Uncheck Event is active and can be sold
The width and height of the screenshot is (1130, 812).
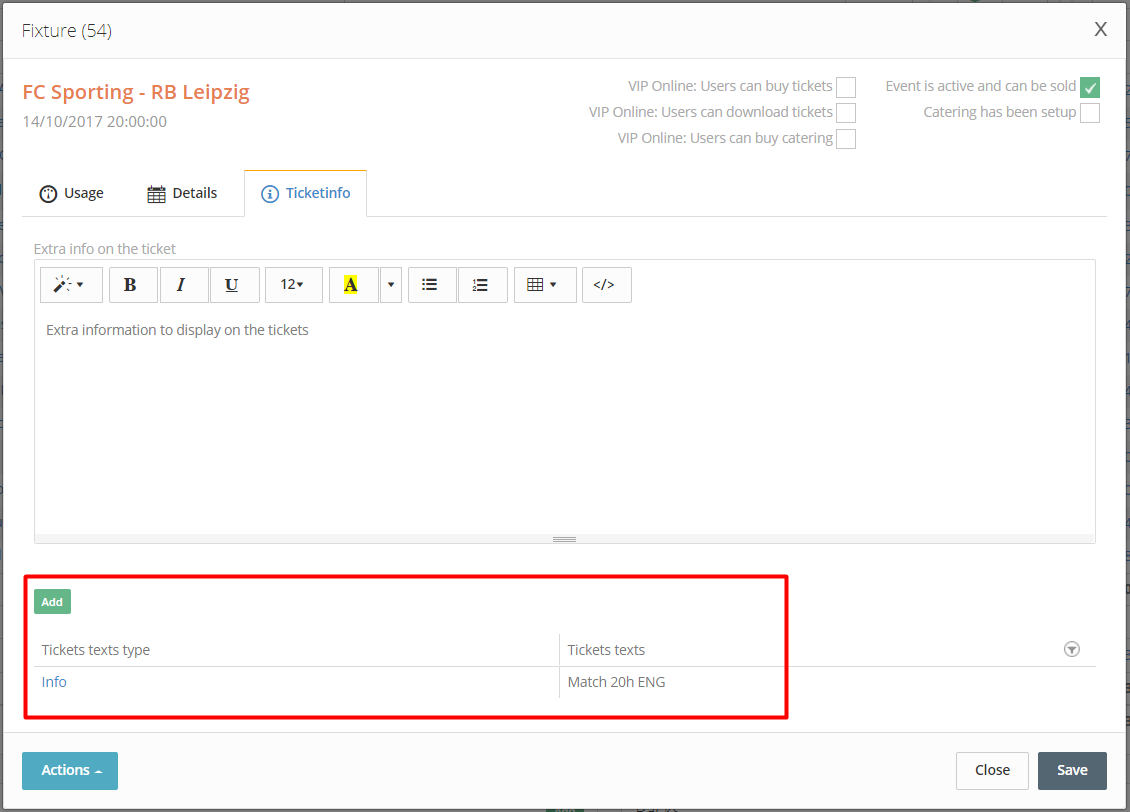pos(1090,87)
